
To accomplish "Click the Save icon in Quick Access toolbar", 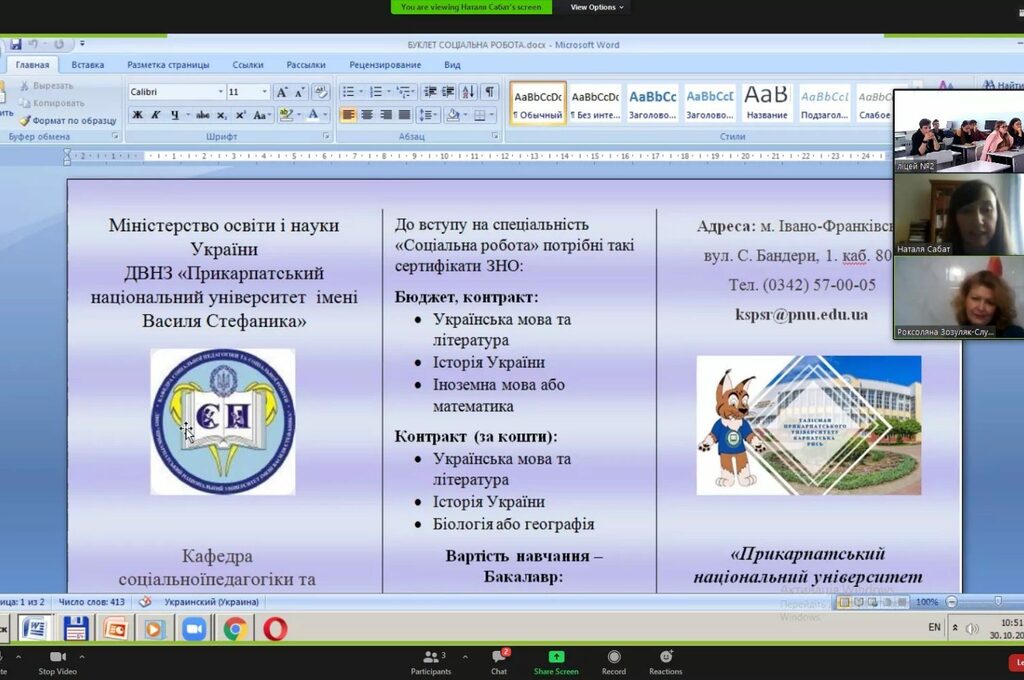I will 16,45.
